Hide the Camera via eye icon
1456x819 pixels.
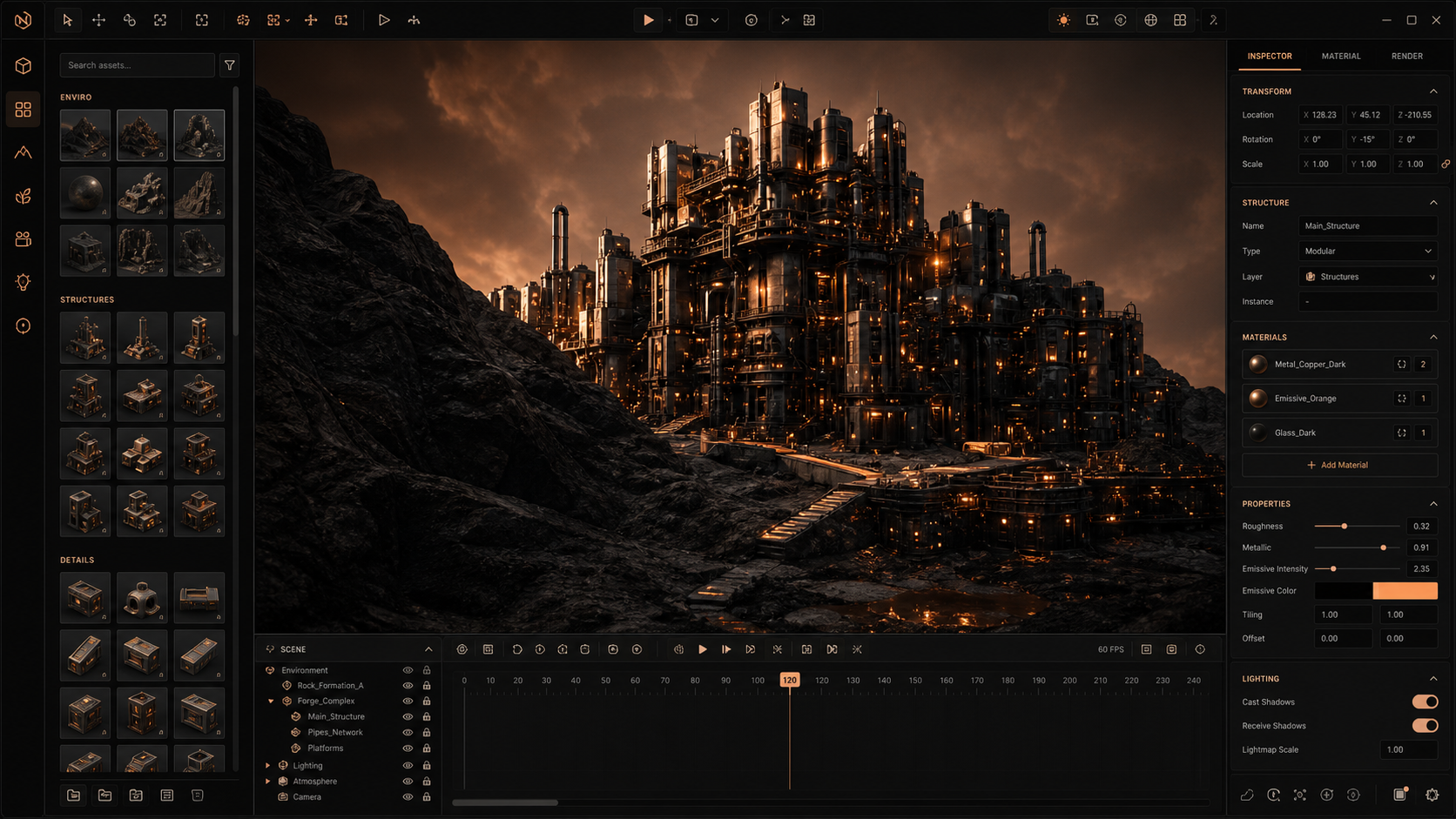point(408,797)
